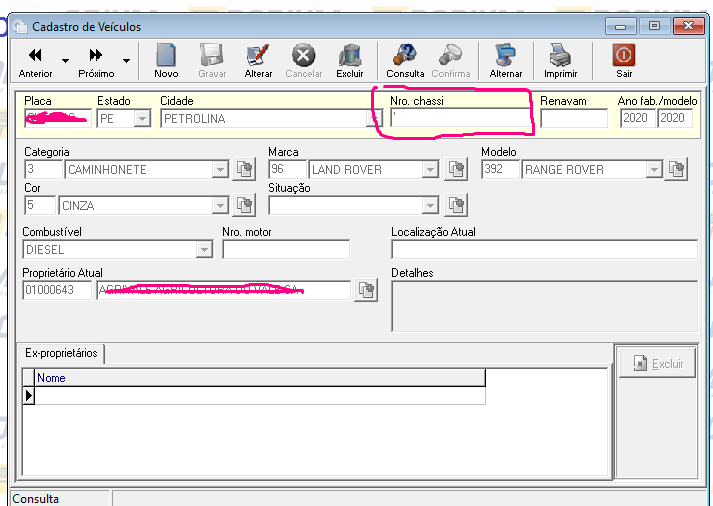
Task: Click the Placa input field
Action: [x=58, y=118]
